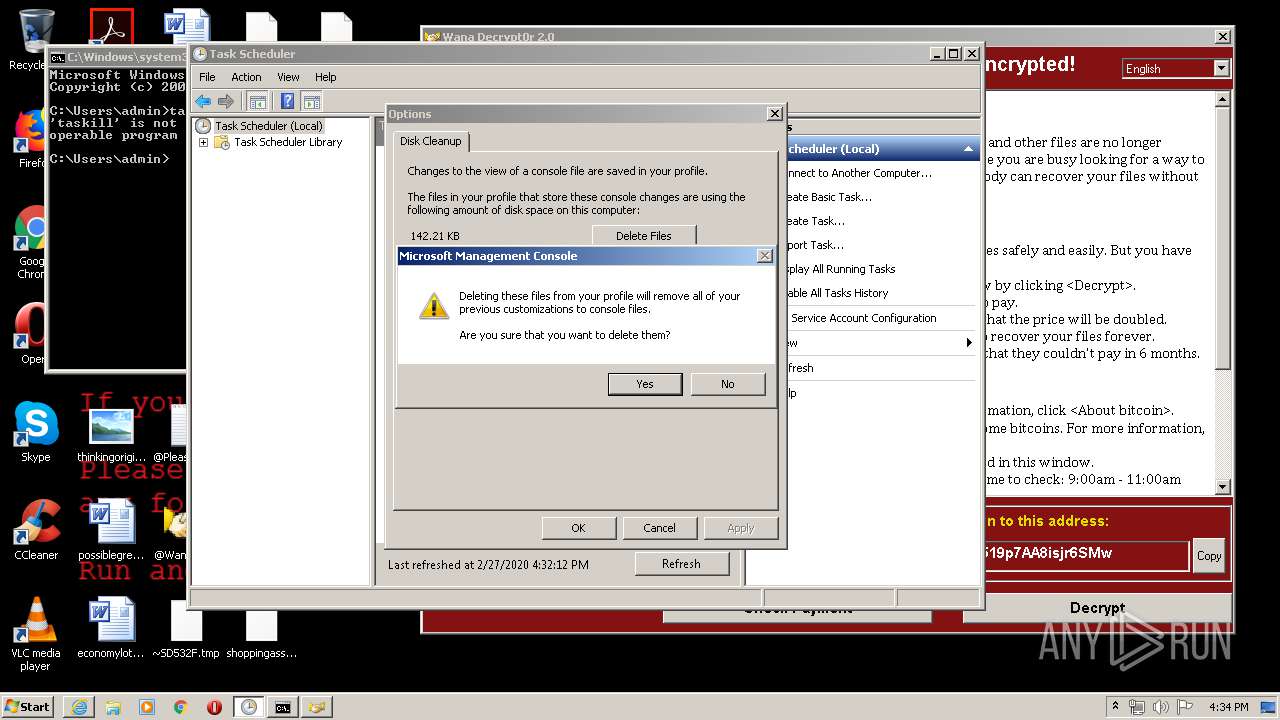The height and width of the screenshot is (720, 1280).
Task: Open the Start menu
Action: point(28,706)
